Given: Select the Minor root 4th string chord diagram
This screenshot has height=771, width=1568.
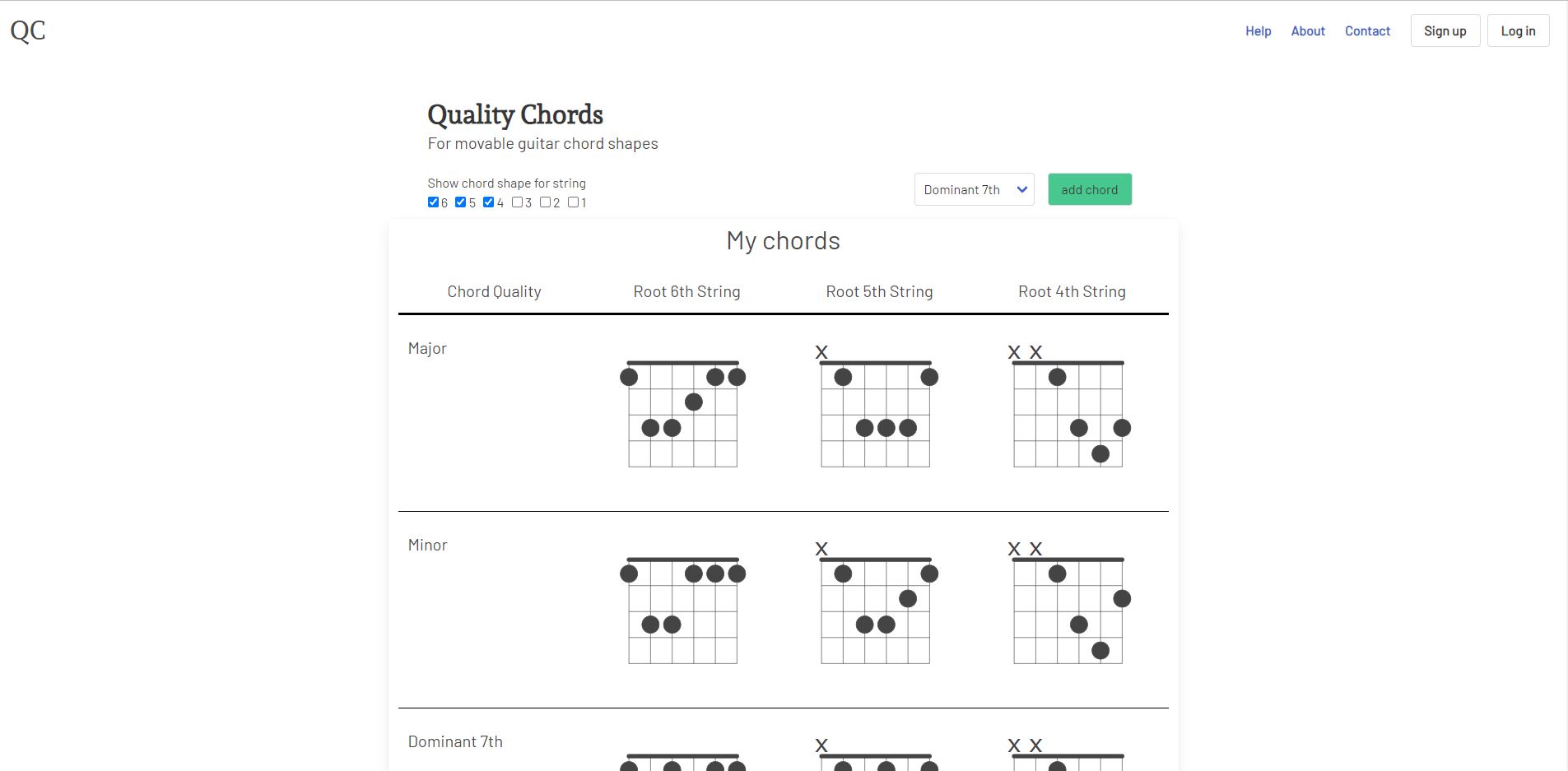Looking at the screenshot, I should point(1069,603).
